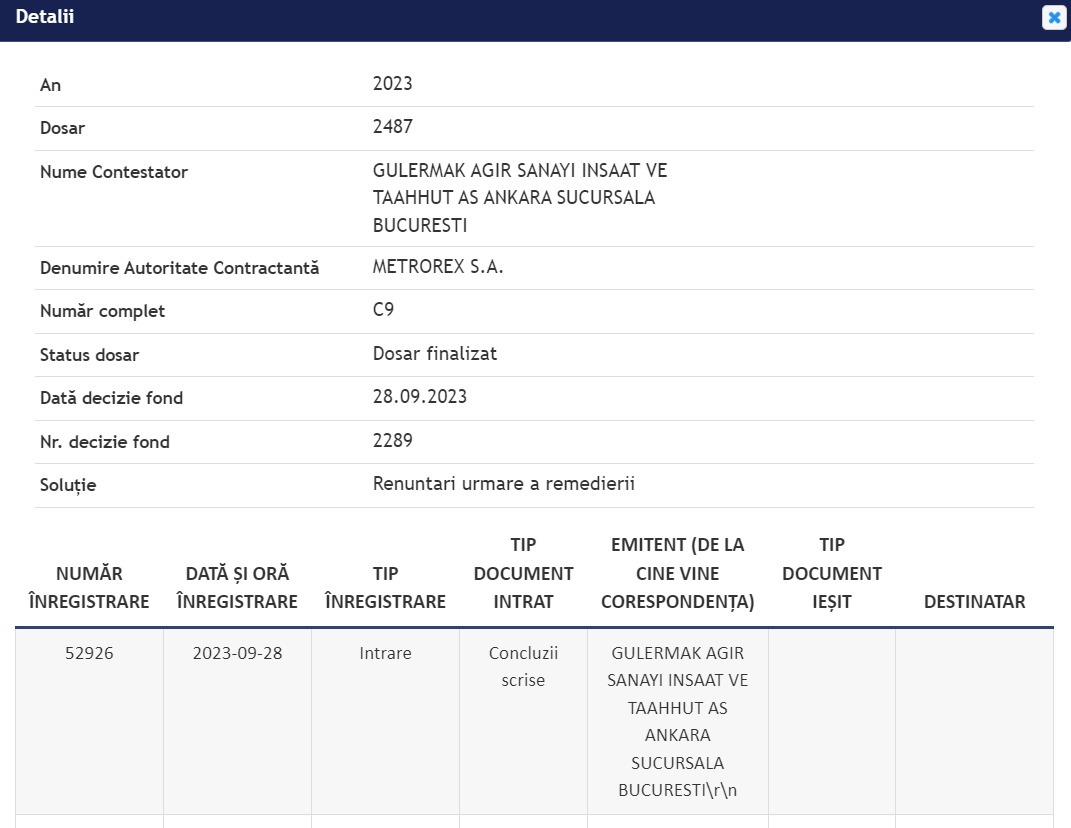Image resolution: width=1071 pixels, height=828 pixels.
Task: Click the Număr complet label
Action: click(102, 311)
